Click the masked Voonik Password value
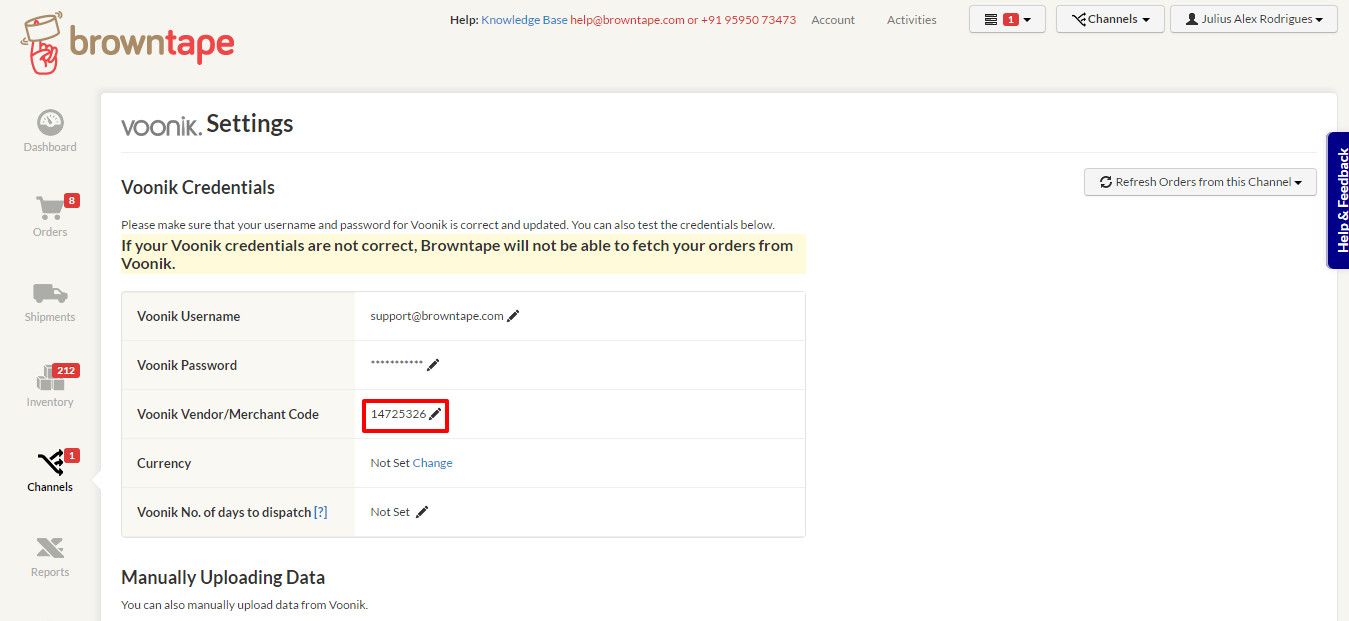The width and height of the screenshot is (1349, 621). tap(397, 364)
